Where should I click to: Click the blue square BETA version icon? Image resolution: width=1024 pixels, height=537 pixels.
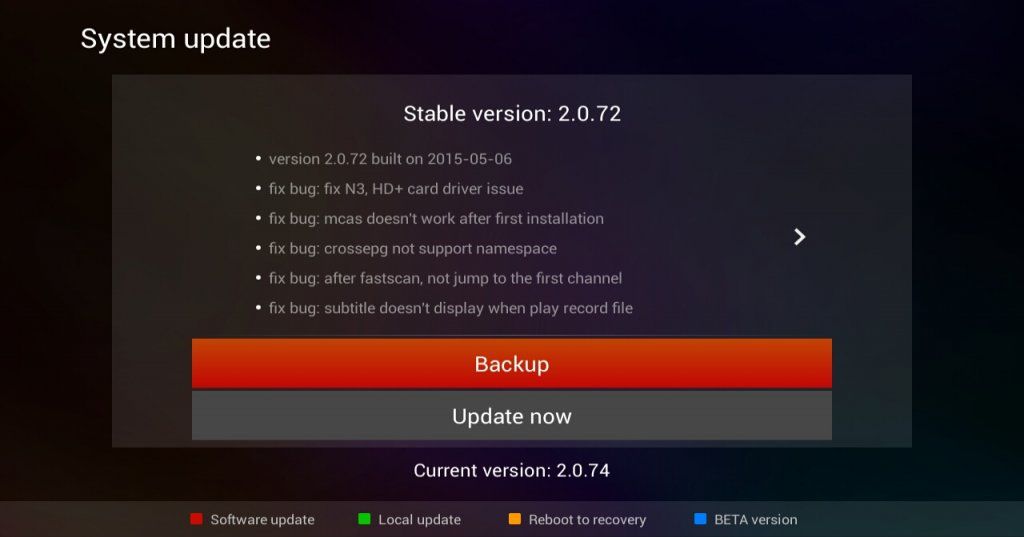(x=700, y=519)
